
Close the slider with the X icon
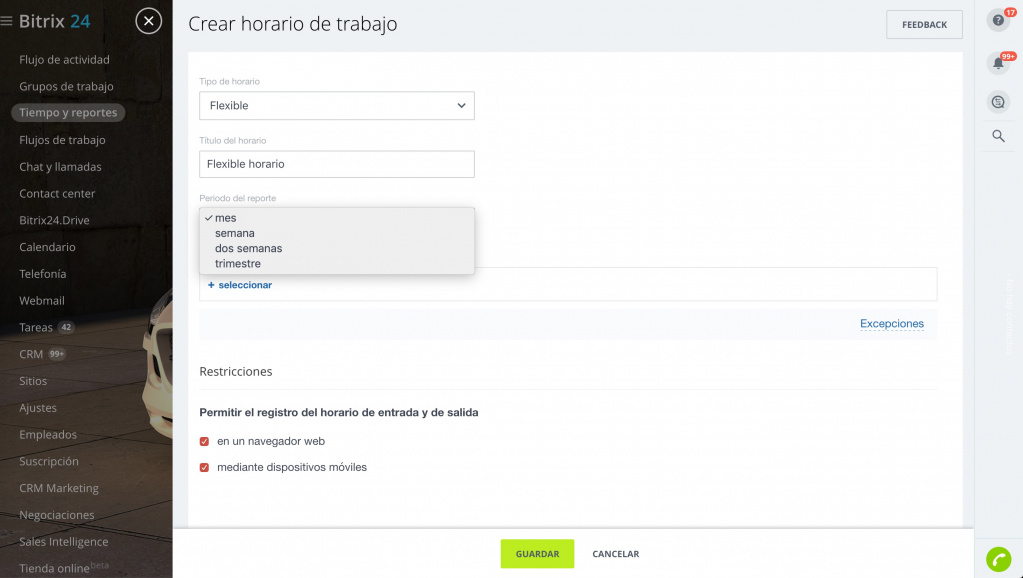tap(148, 20)
